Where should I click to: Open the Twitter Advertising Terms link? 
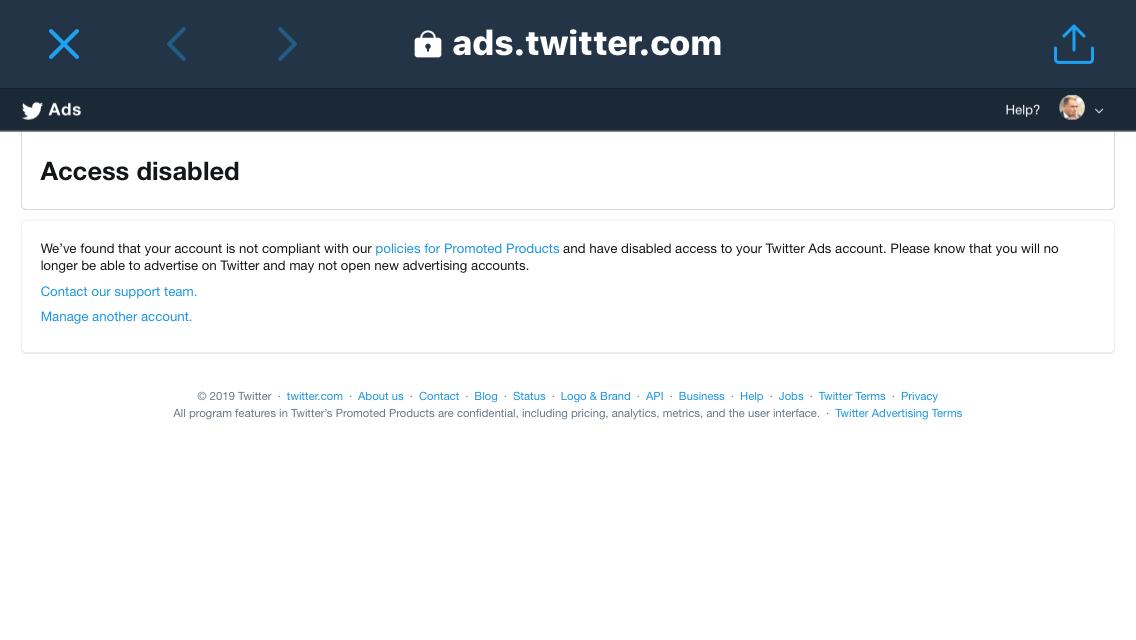click(x=898, y=413)
